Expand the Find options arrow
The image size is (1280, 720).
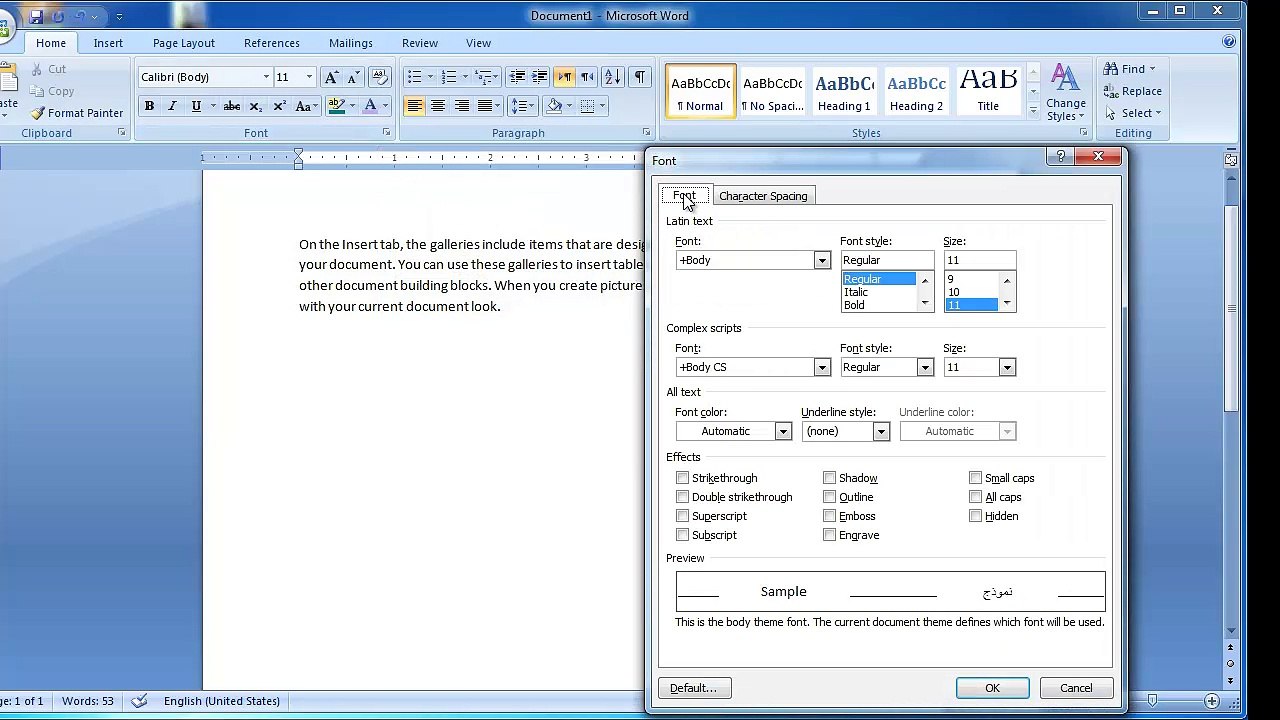tap(1152, 69)
